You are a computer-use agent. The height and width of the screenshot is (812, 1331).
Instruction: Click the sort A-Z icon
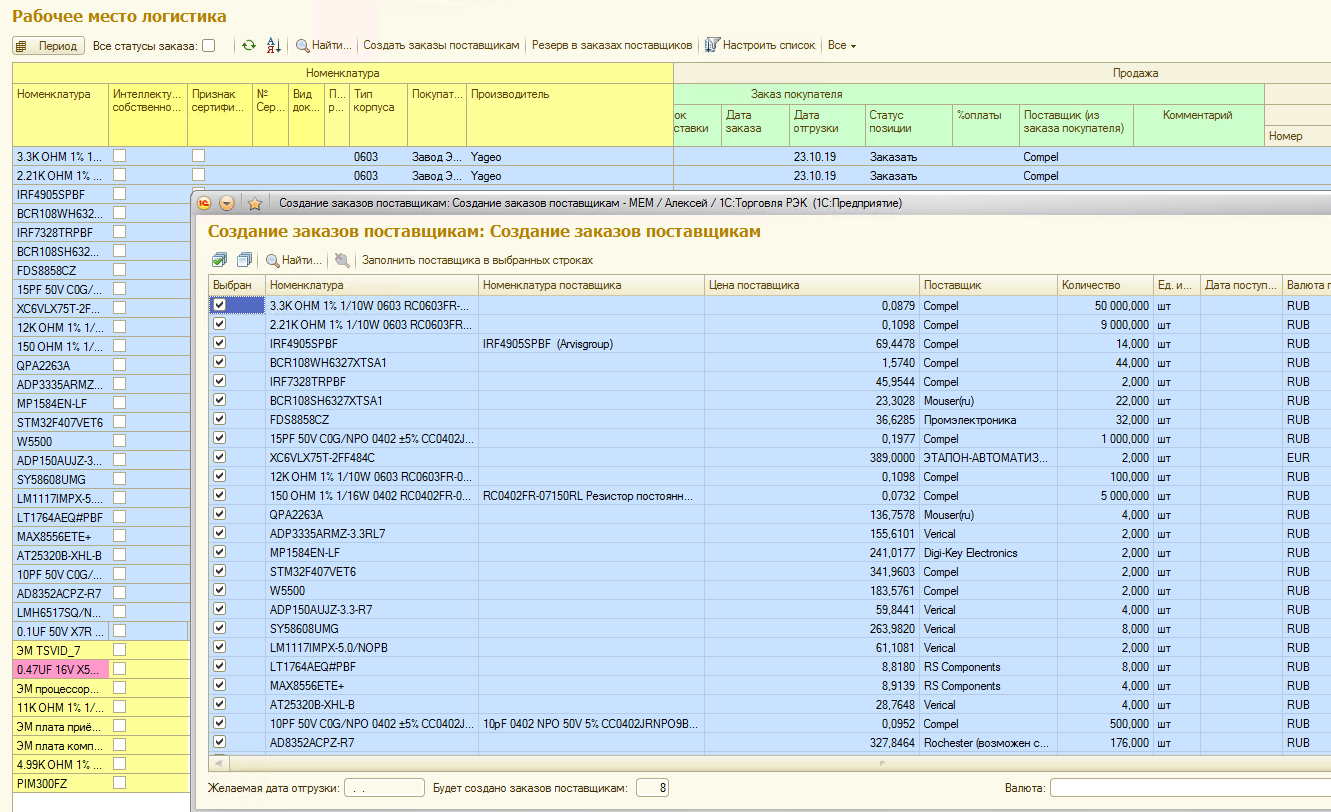pyautogui.click(x=274, y=45)
